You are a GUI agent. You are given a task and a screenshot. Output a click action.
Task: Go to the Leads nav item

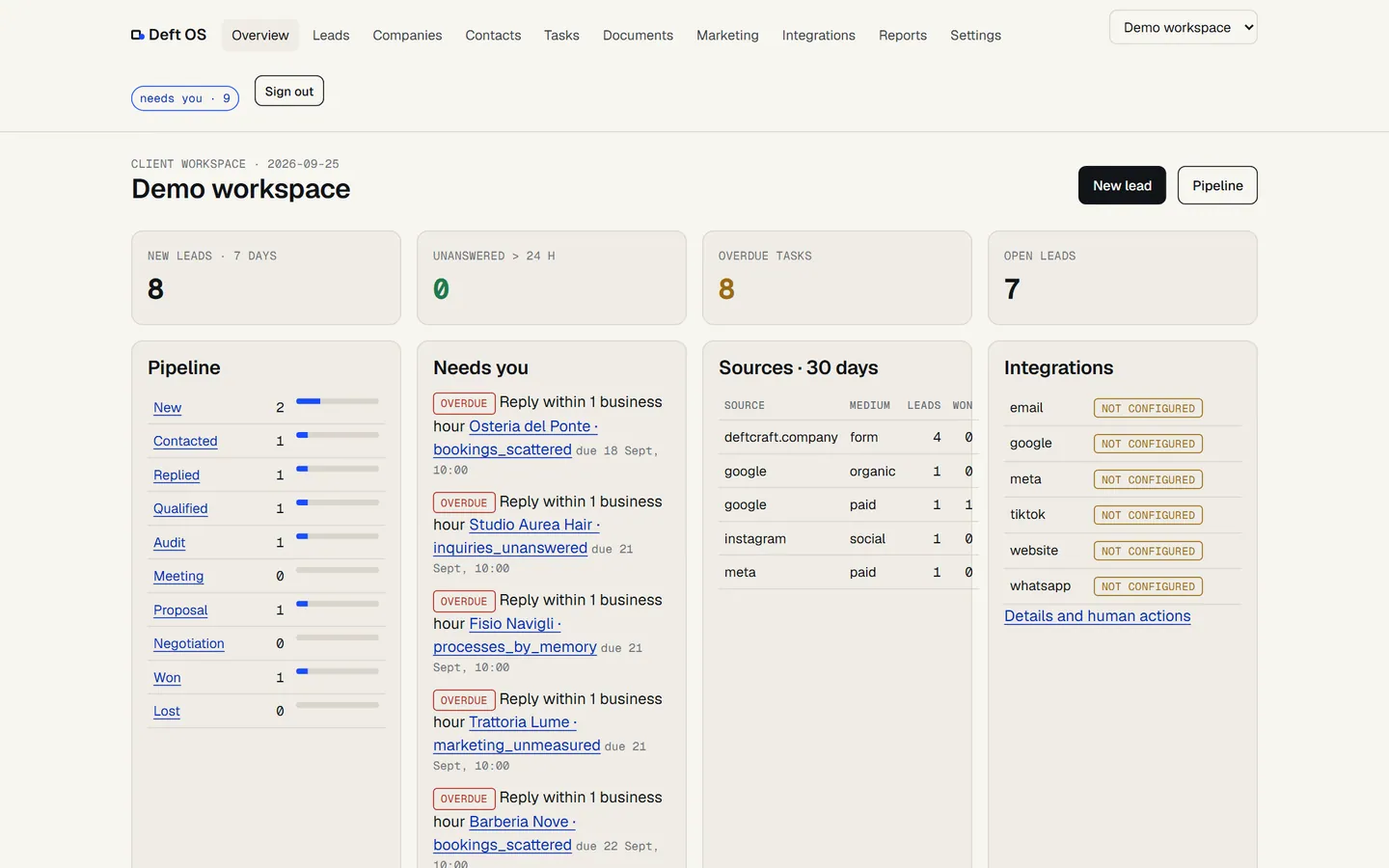pos(331,35)
